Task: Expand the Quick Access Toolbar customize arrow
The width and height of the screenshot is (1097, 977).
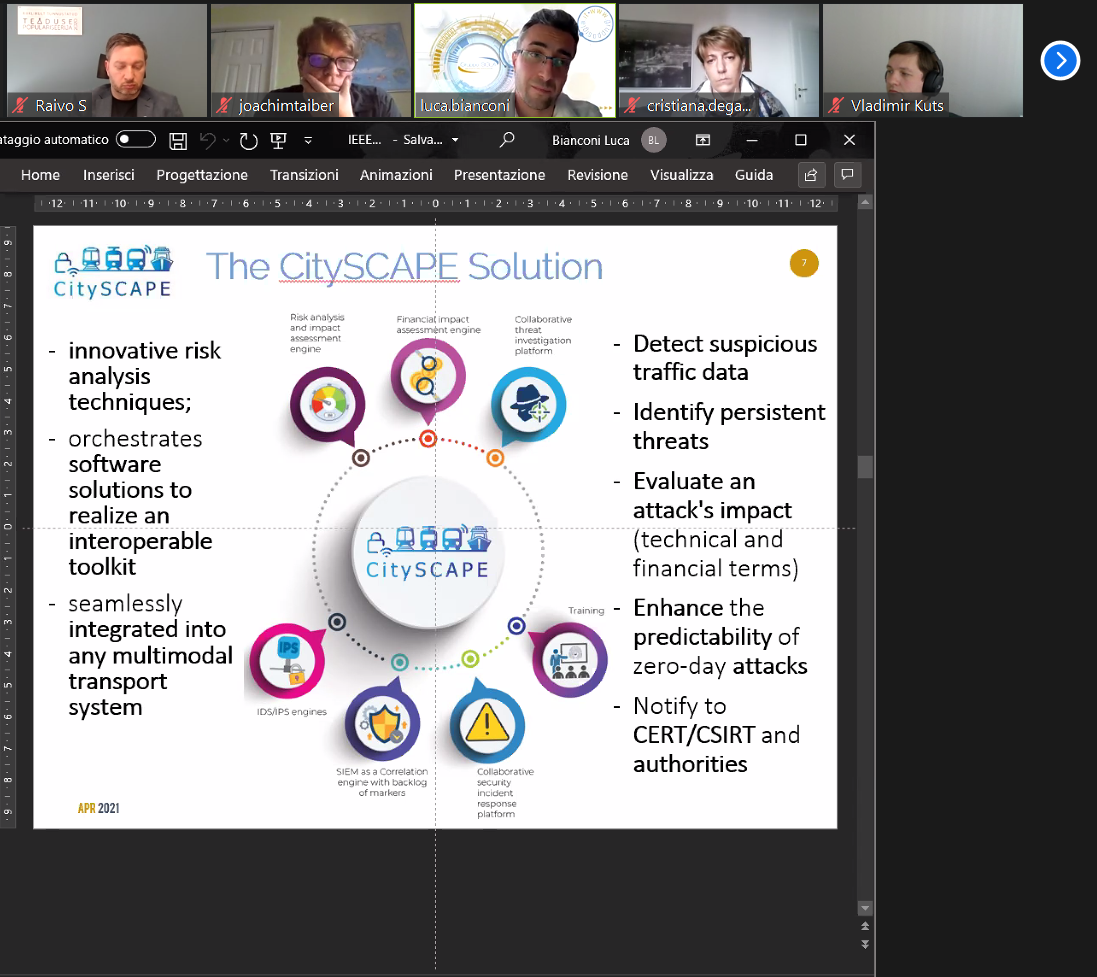Action: pyautogui.click(x=308, y=140)
